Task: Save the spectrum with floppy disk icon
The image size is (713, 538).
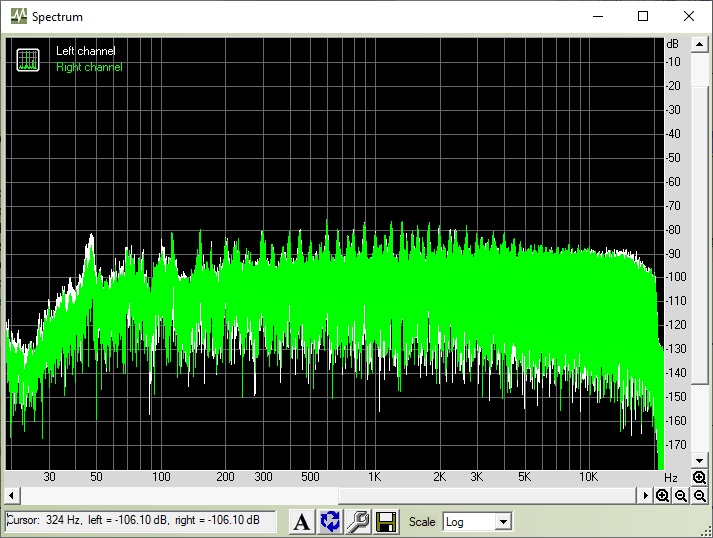Action: (x=386, y=521)
